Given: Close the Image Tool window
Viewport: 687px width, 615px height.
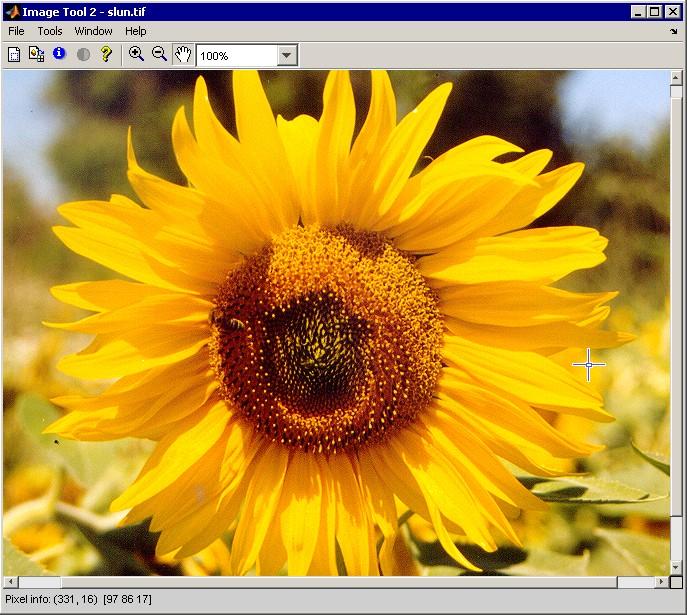Looking at the screenshot, I should pyautogui.click(x=672, y=12).
